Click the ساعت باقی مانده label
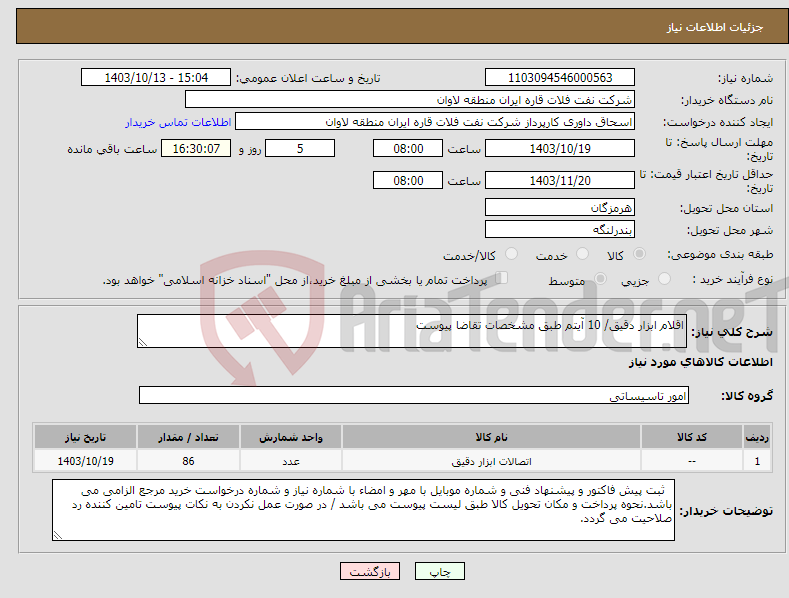This screenshot has height=598, width=789. tap(112, 150)
